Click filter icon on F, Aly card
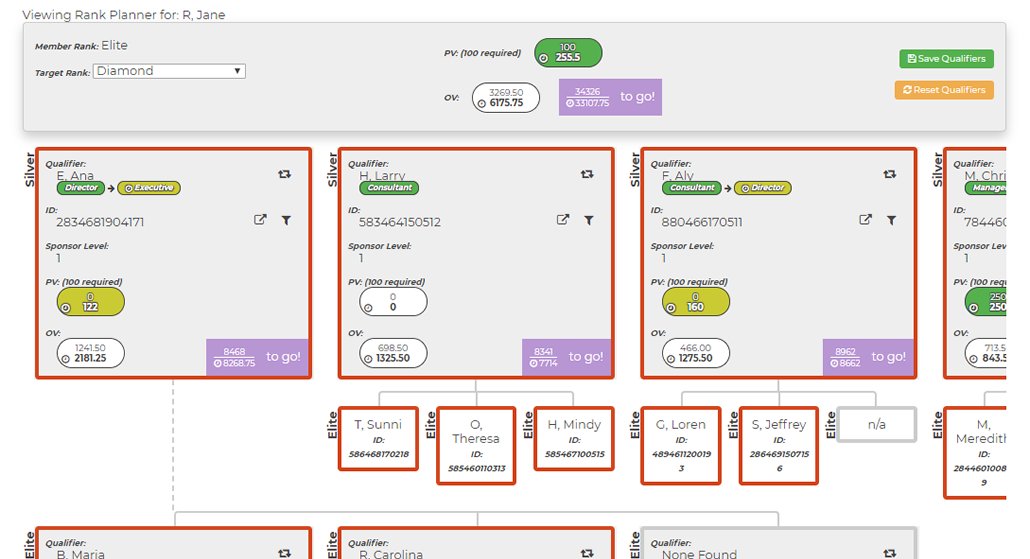The image size is (1030, 559). 892,220
